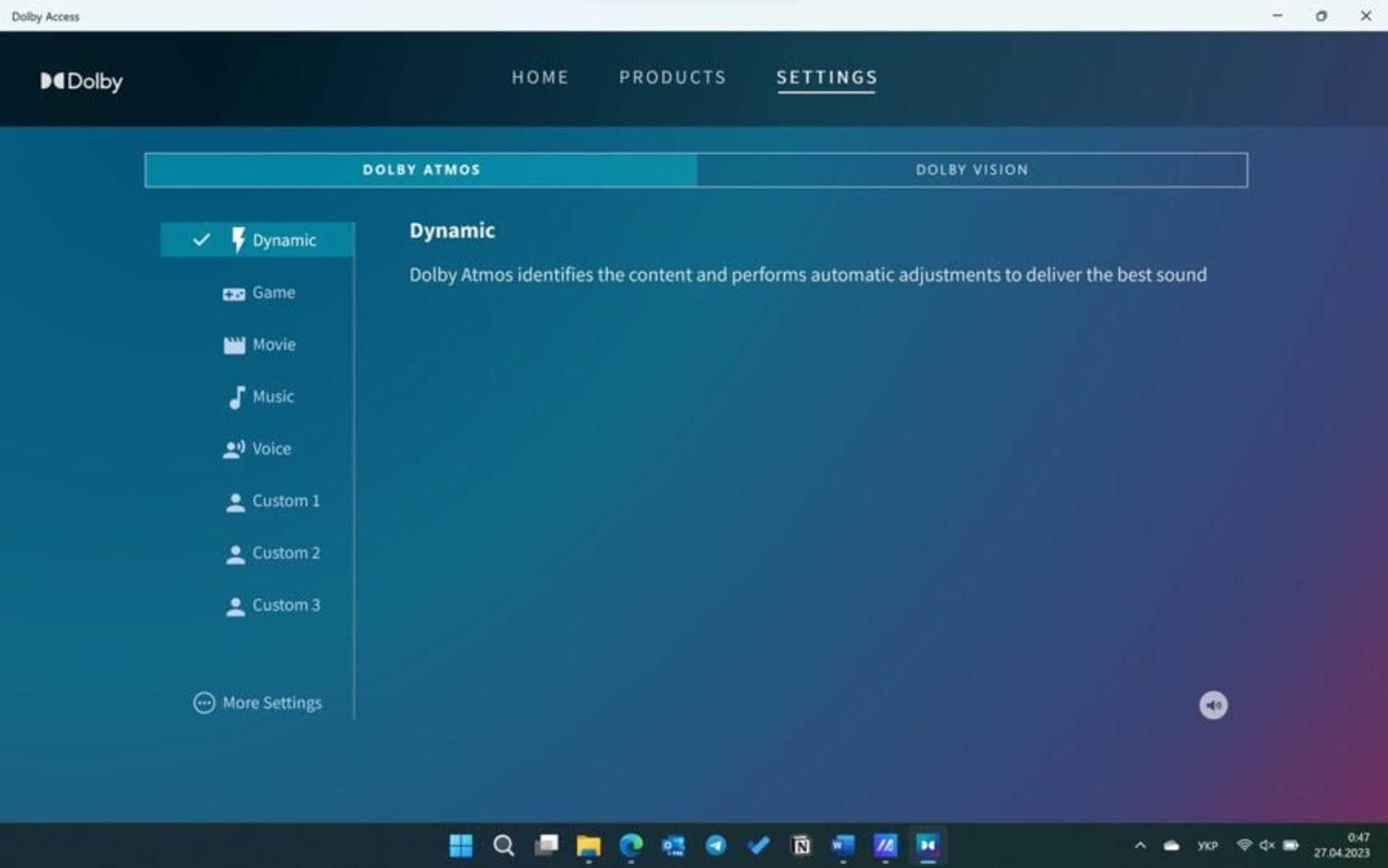This screenshot has height=868, width=1388.
Task: Open Notion from taskbar
Action: click(800, 845)
